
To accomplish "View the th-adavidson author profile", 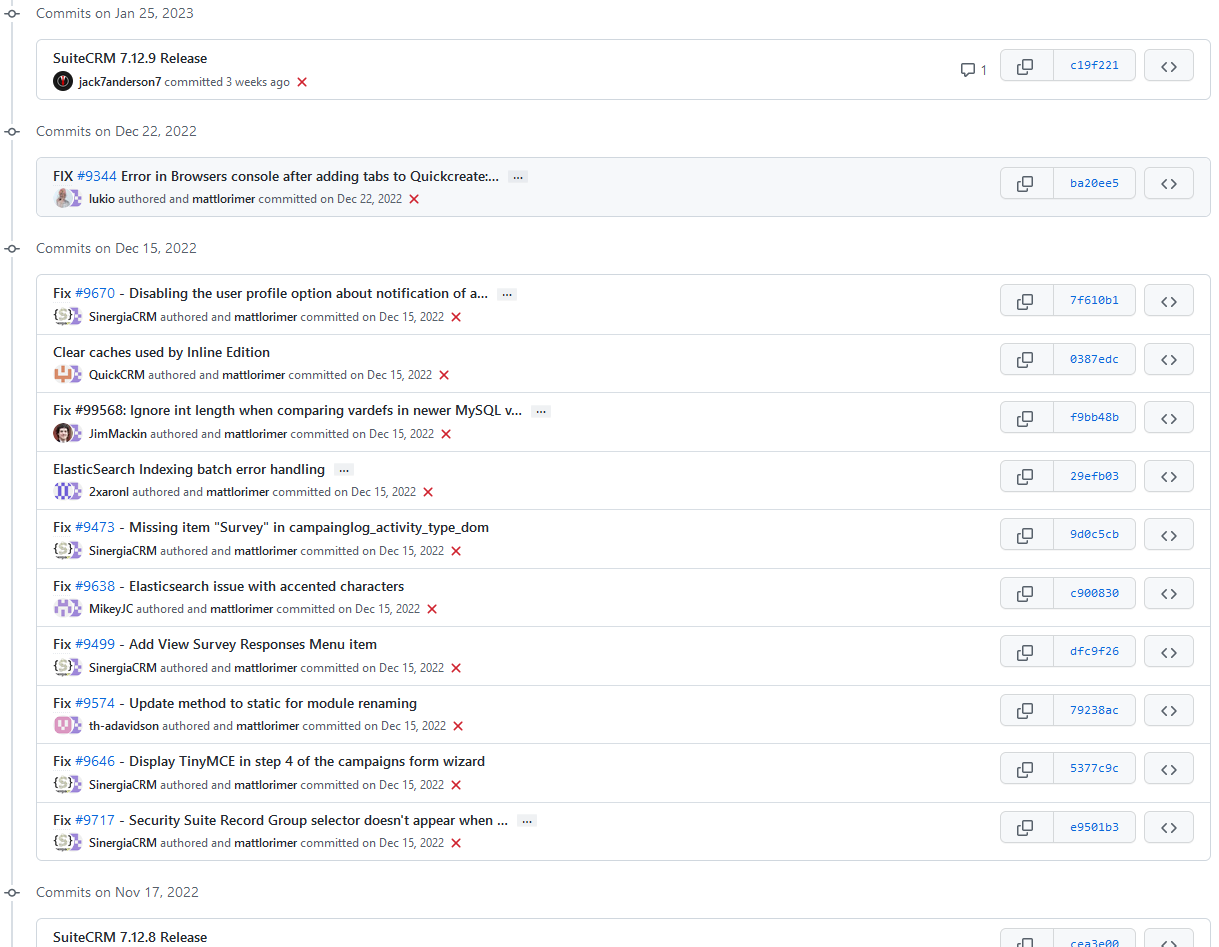I will tap(124, 726).
